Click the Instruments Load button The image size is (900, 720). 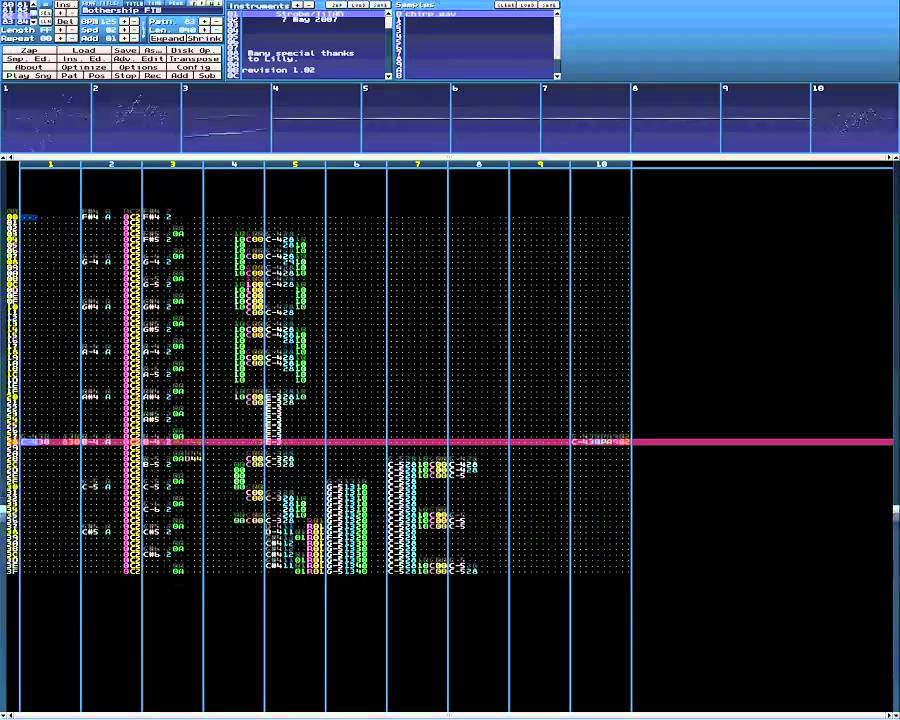359,5
